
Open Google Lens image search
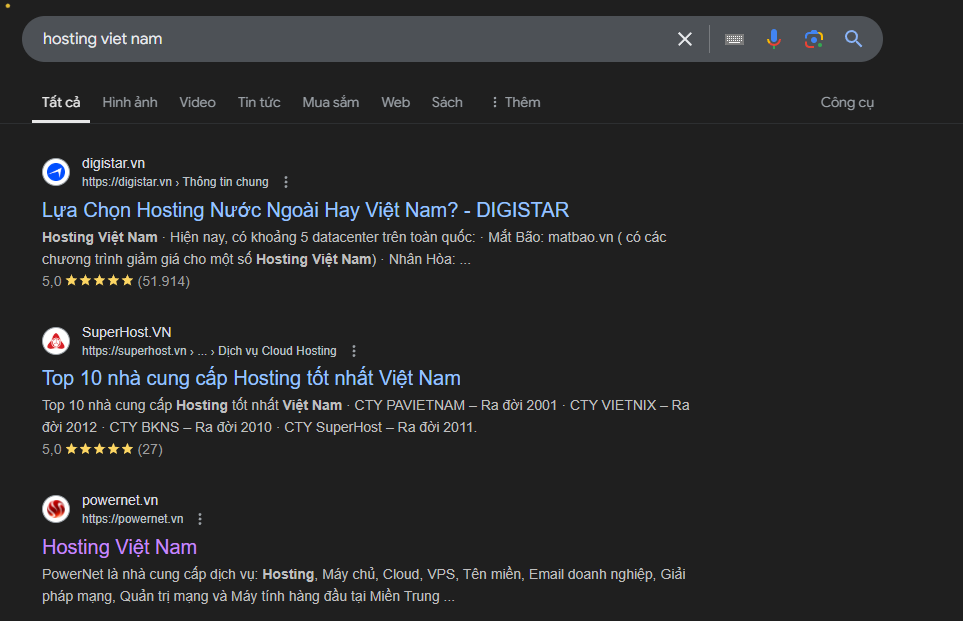pos(813,39)
